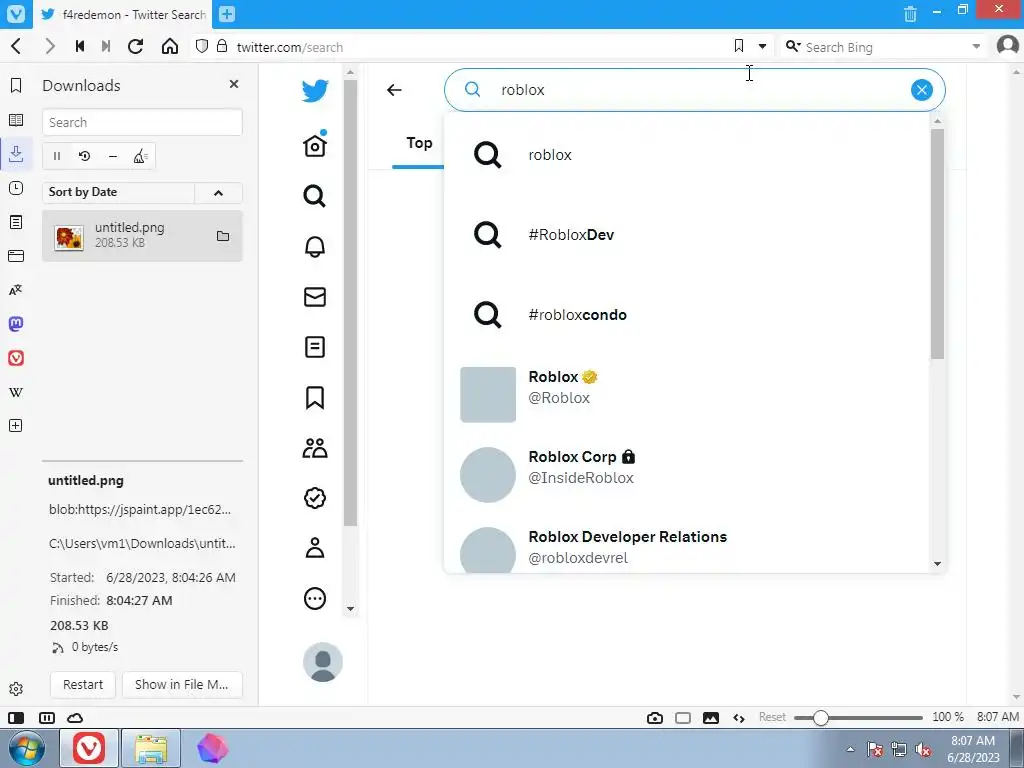The image size is (1024, 768).
Task: Open Twitter Home
Action: click(x=315, y=144)
